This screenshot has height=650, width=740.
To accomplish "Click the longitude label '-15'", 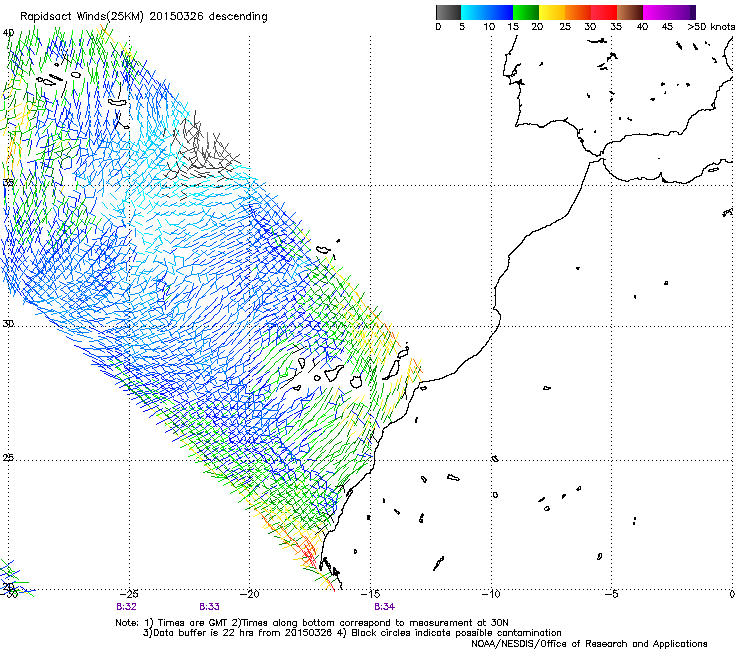I will pos(370,594).
